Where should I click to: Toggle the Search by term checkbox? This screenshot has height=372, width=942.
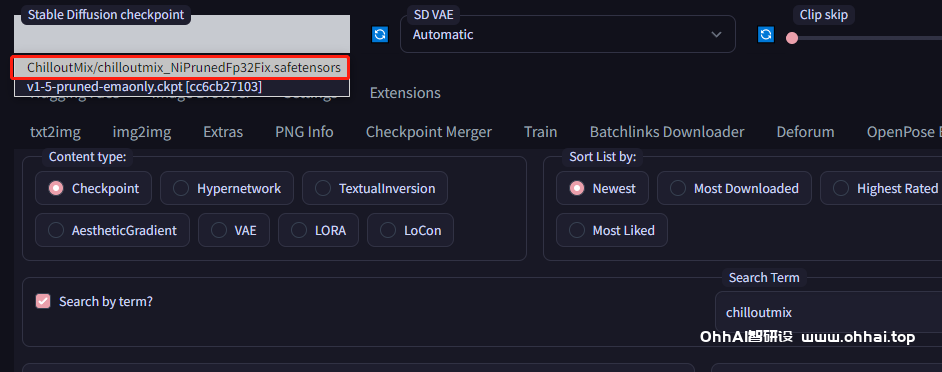click(43, 301)
